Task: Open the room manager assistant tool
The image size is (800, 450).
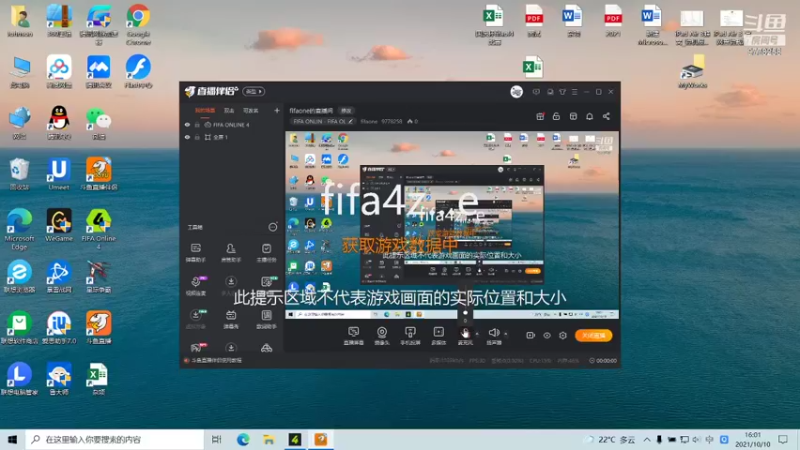Action: click(231, 253)
